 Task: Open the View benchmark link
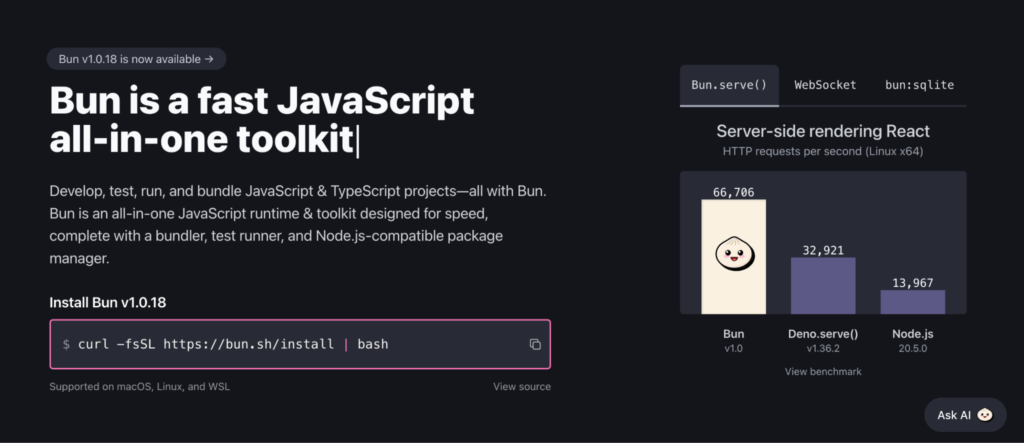tap(823, 371)
